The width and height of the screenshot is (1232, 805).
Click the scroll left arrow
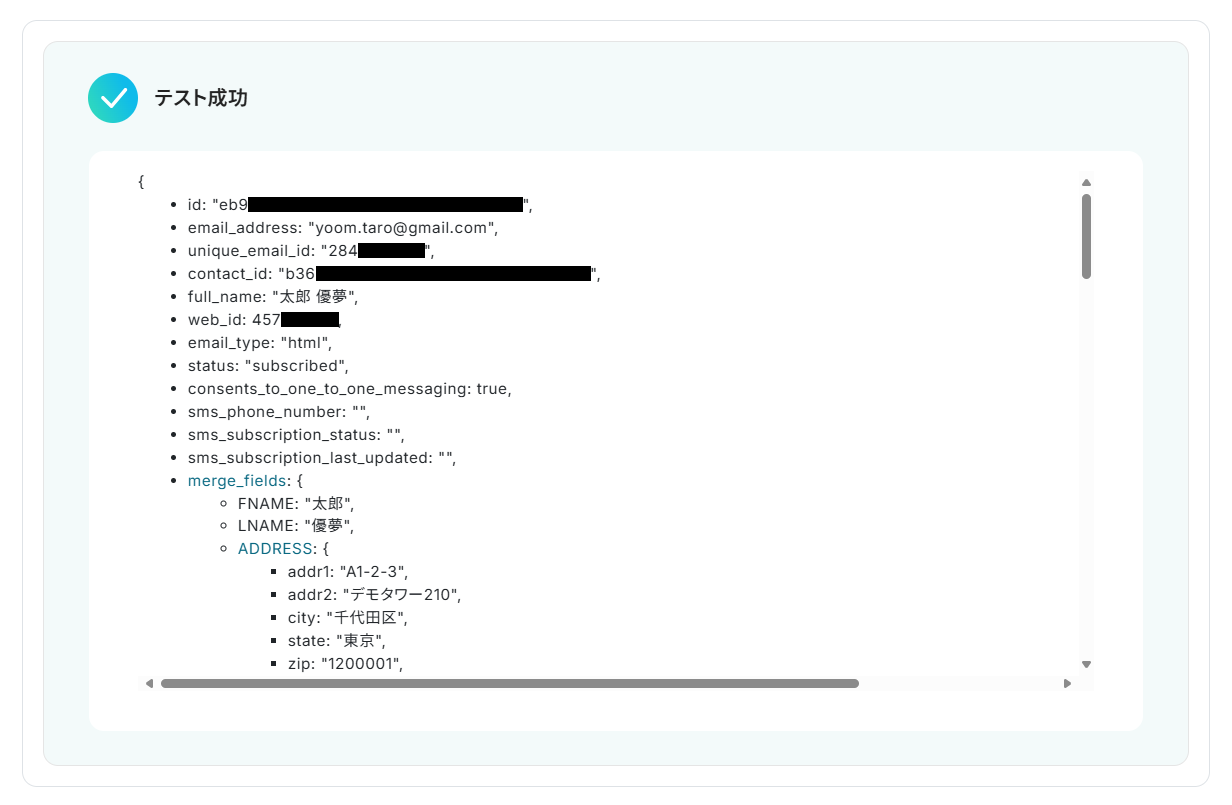click(x=149, y=684)
